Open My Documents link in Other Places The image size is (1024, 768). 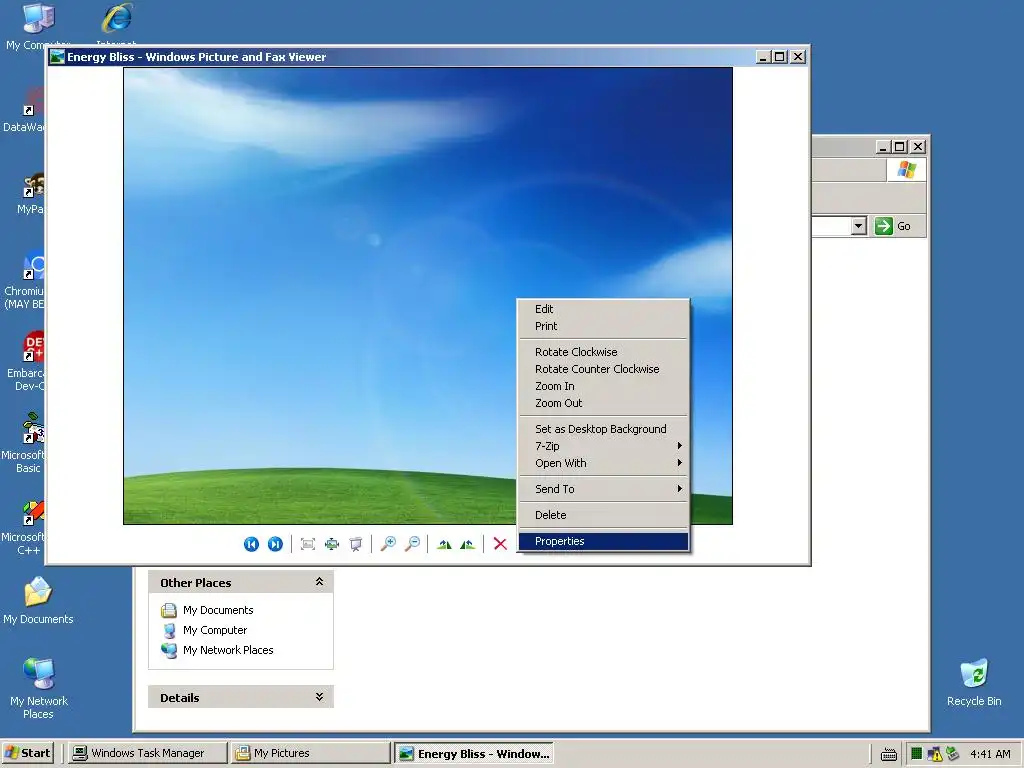218,610
